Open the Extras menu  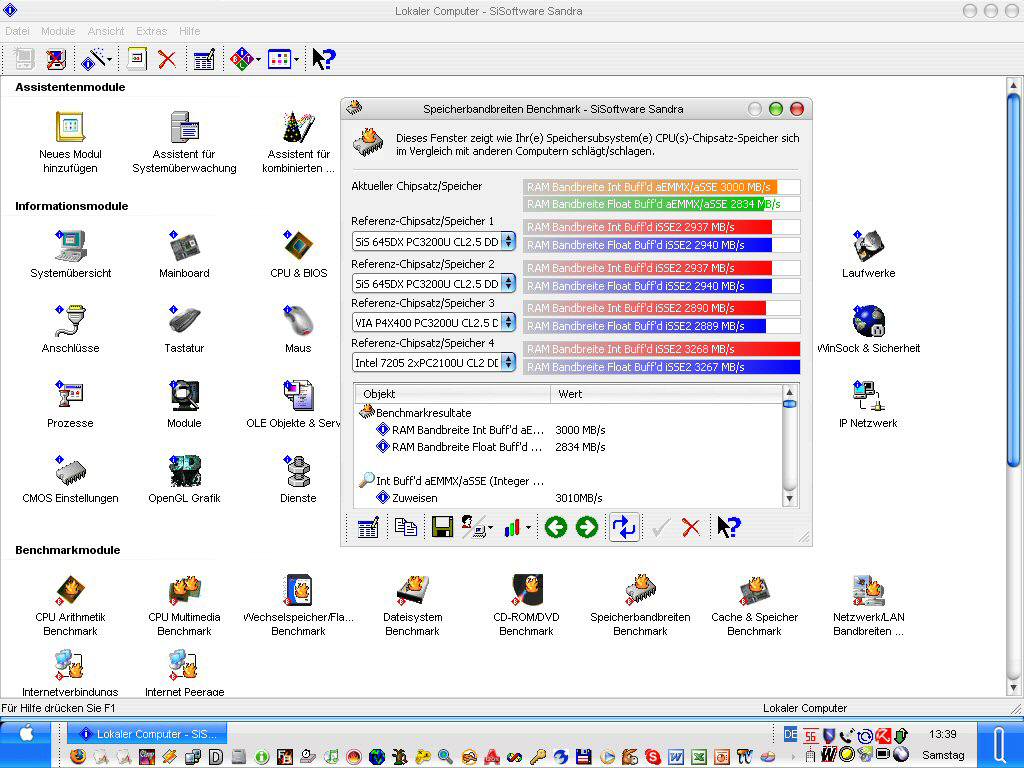coord(152,31)
